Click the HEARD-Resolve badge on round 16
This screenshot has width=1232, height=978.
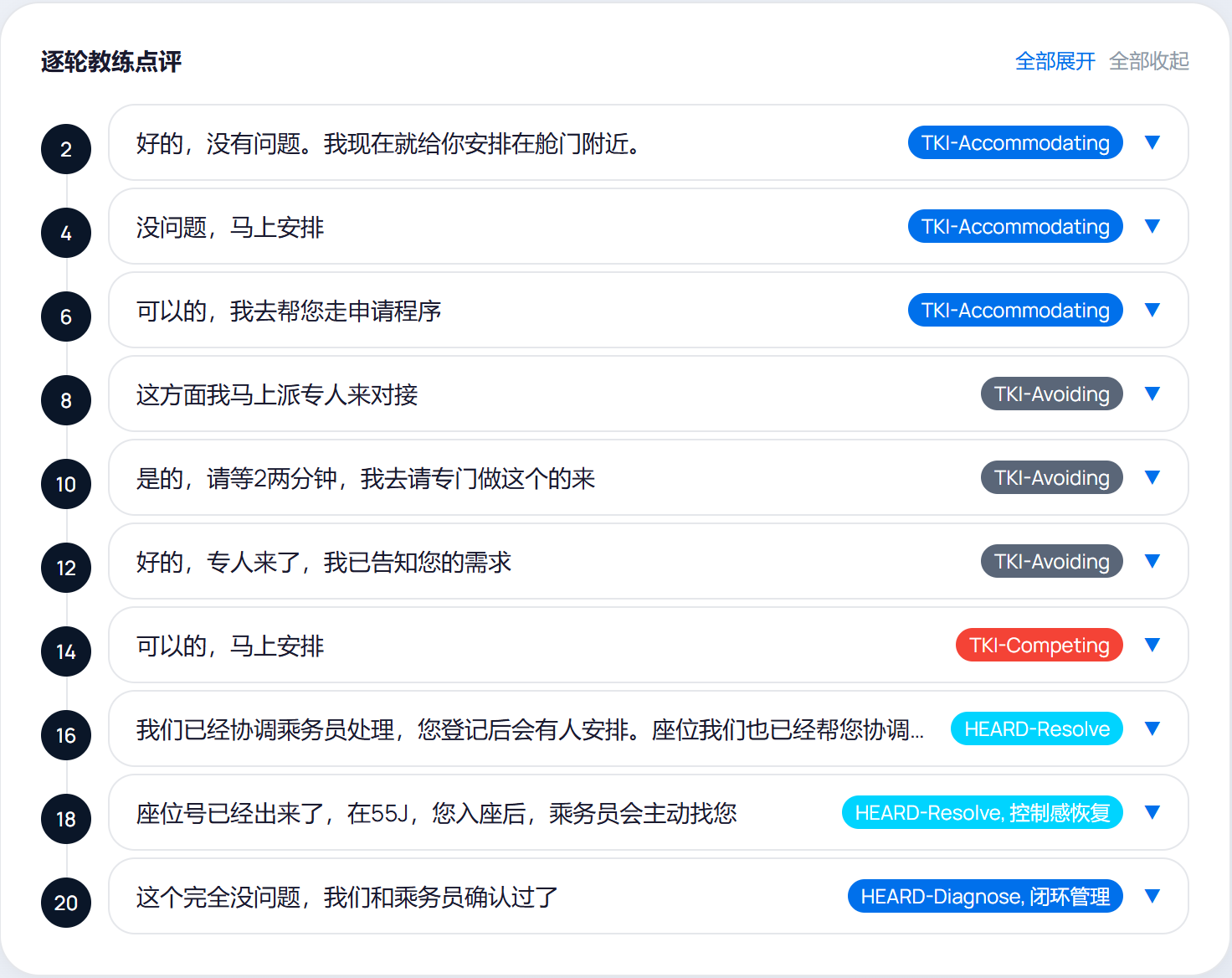point(1036,728)
